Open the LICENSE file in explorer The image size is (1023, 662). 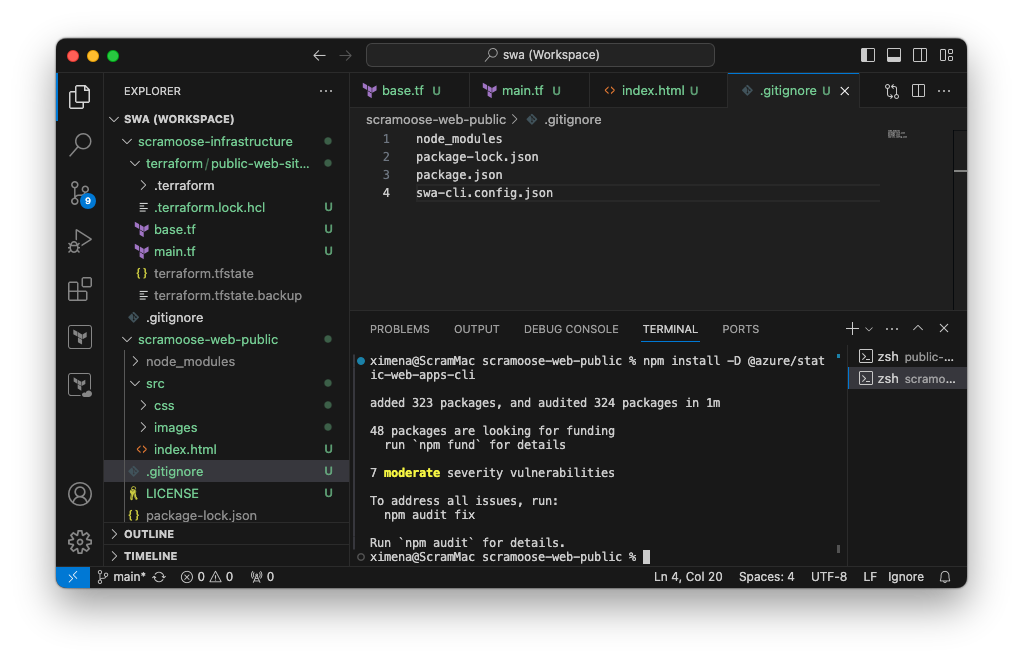coord(226,494)
